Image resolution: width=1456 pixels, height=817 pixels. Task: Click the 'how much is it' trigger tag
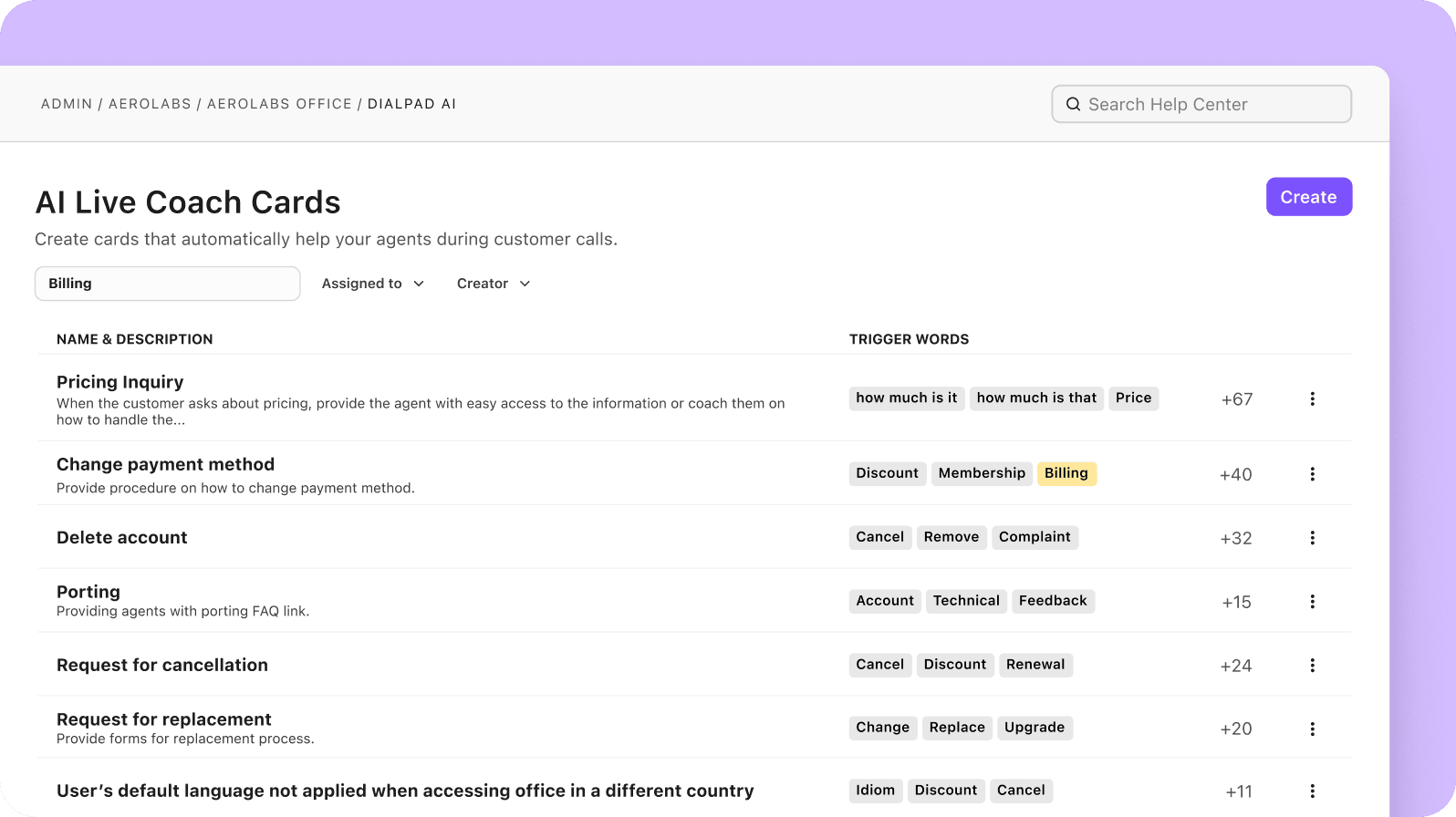[x=907, y=398]
